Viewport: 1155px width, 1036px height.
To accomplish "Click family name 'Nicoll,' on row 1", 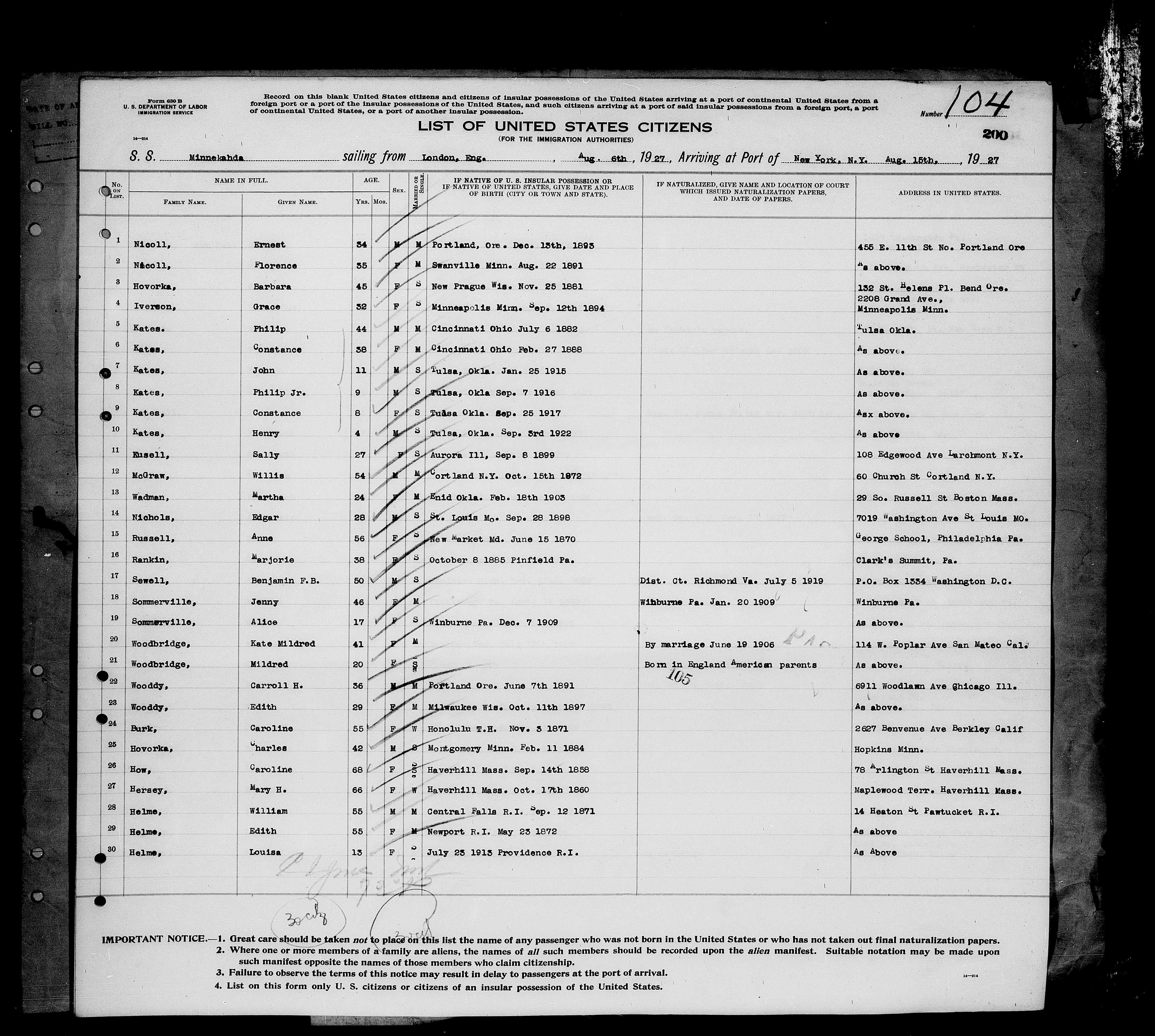I will (x=152, y=245).
